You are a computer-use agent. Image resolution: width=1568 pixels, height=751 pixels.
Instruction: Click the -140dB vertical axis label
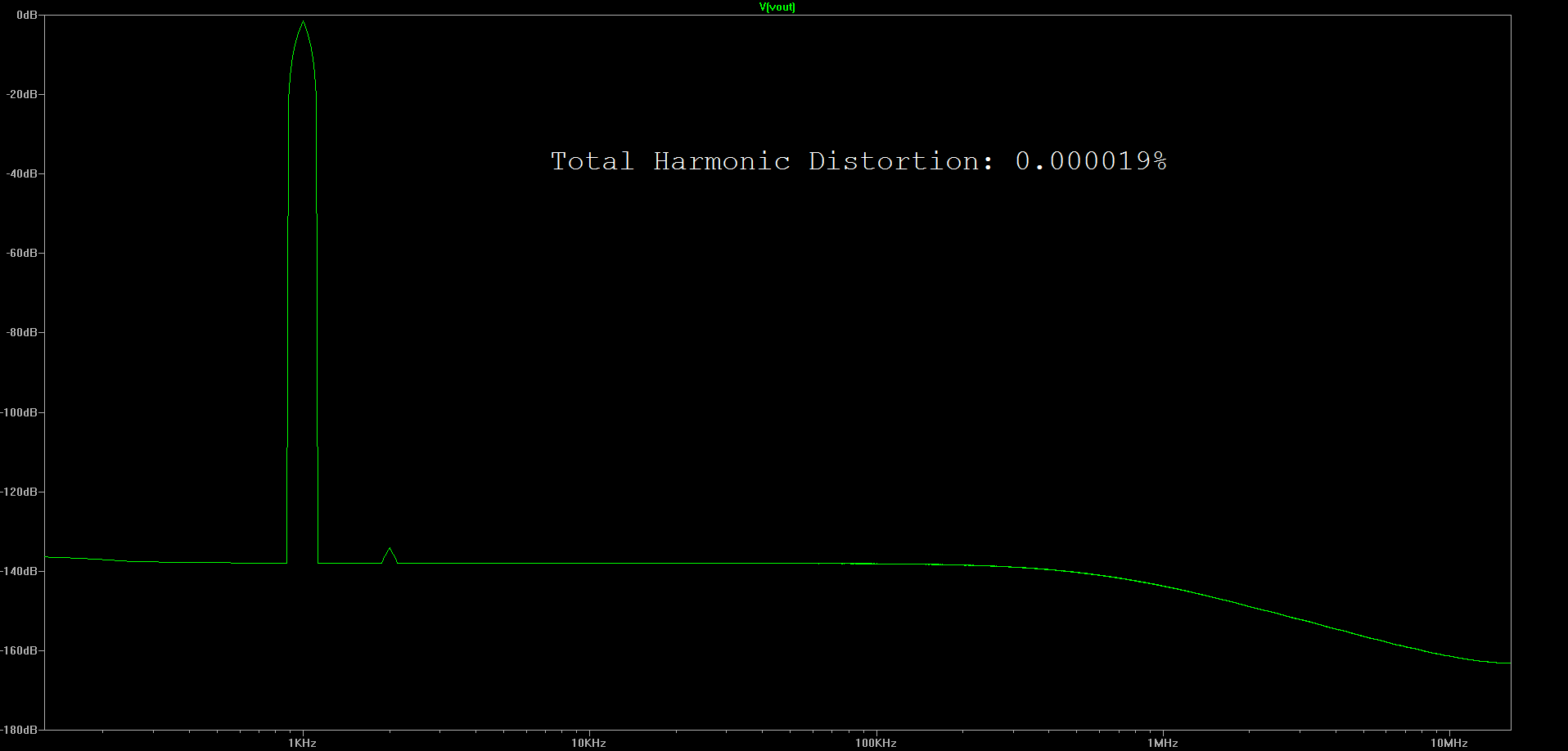pyautogui.click(x=20, y=571)
